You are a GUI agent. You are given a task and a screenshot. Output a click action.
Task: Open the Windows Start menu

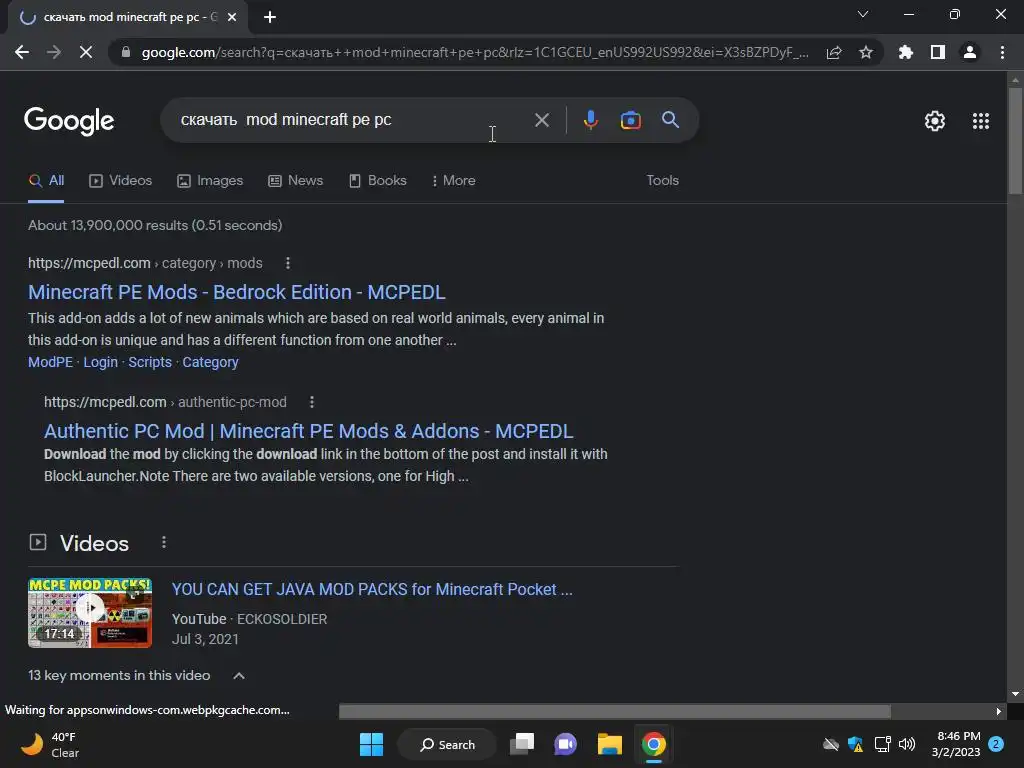(371, 744)
